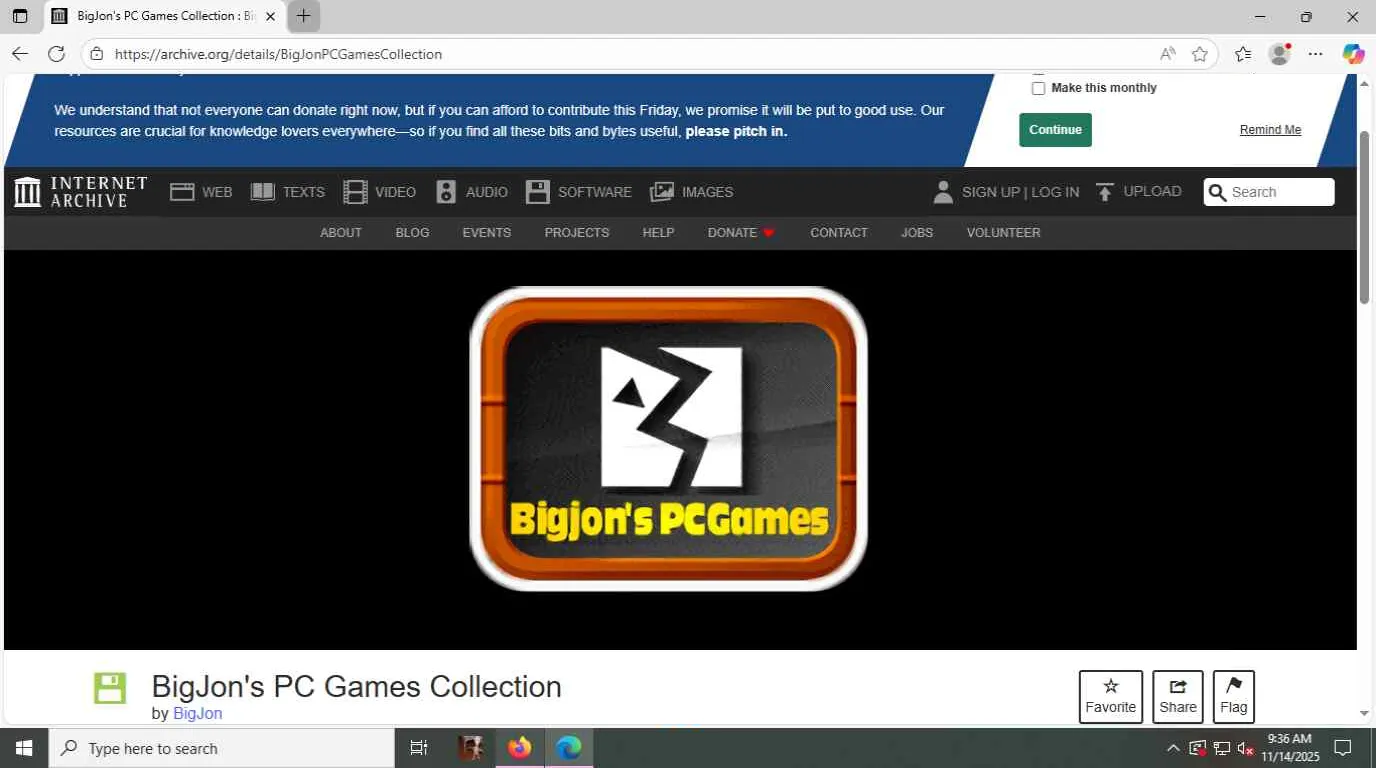Click the Bigjon's PCGames logo image
Image resolution: width=1376 pixels, height=768 pixels.
668,439
